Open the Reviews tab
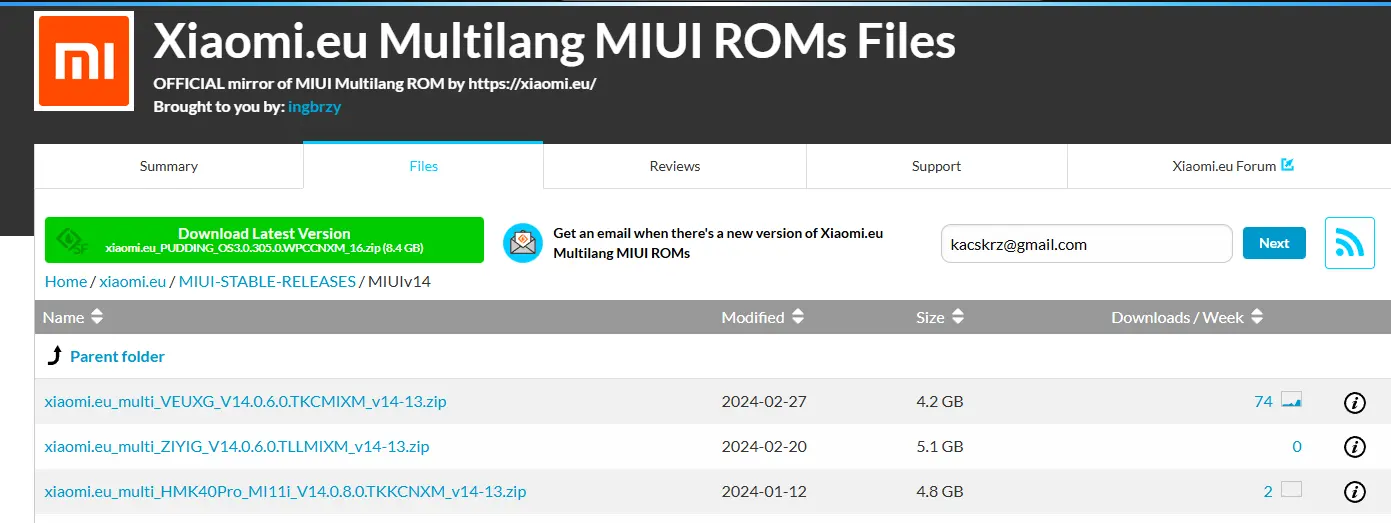 [674, 166]
